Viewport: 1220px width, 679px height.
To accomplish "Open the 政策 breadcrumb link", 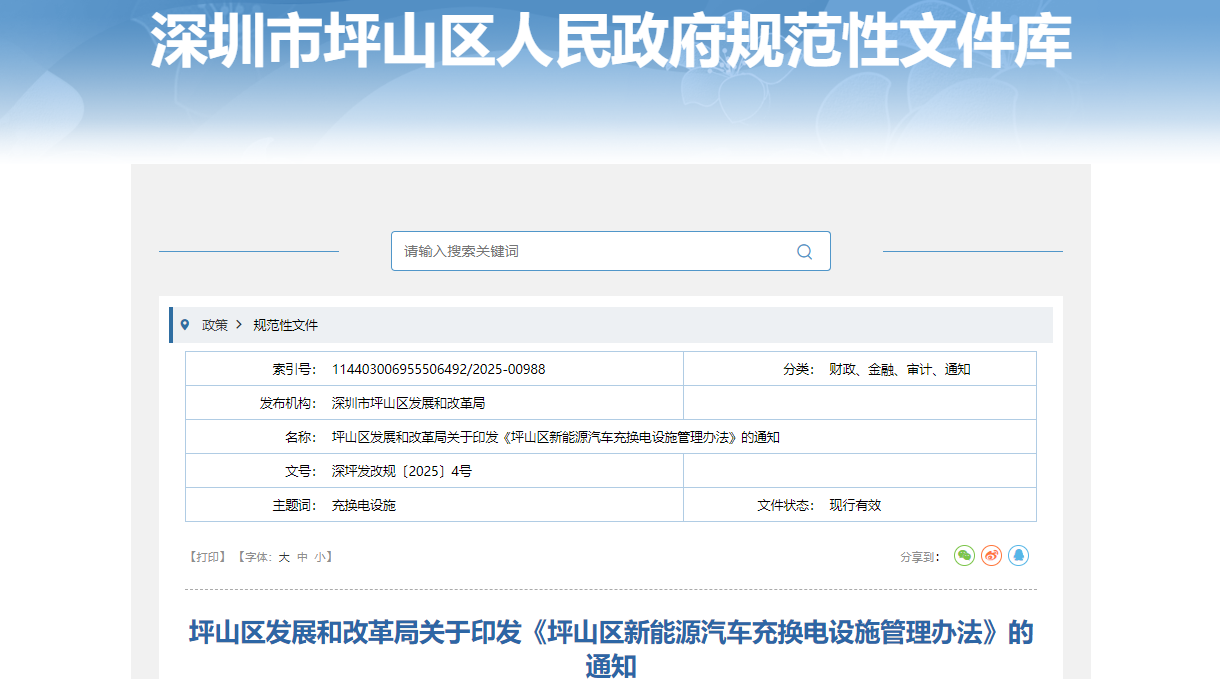I will click(214, 325).
